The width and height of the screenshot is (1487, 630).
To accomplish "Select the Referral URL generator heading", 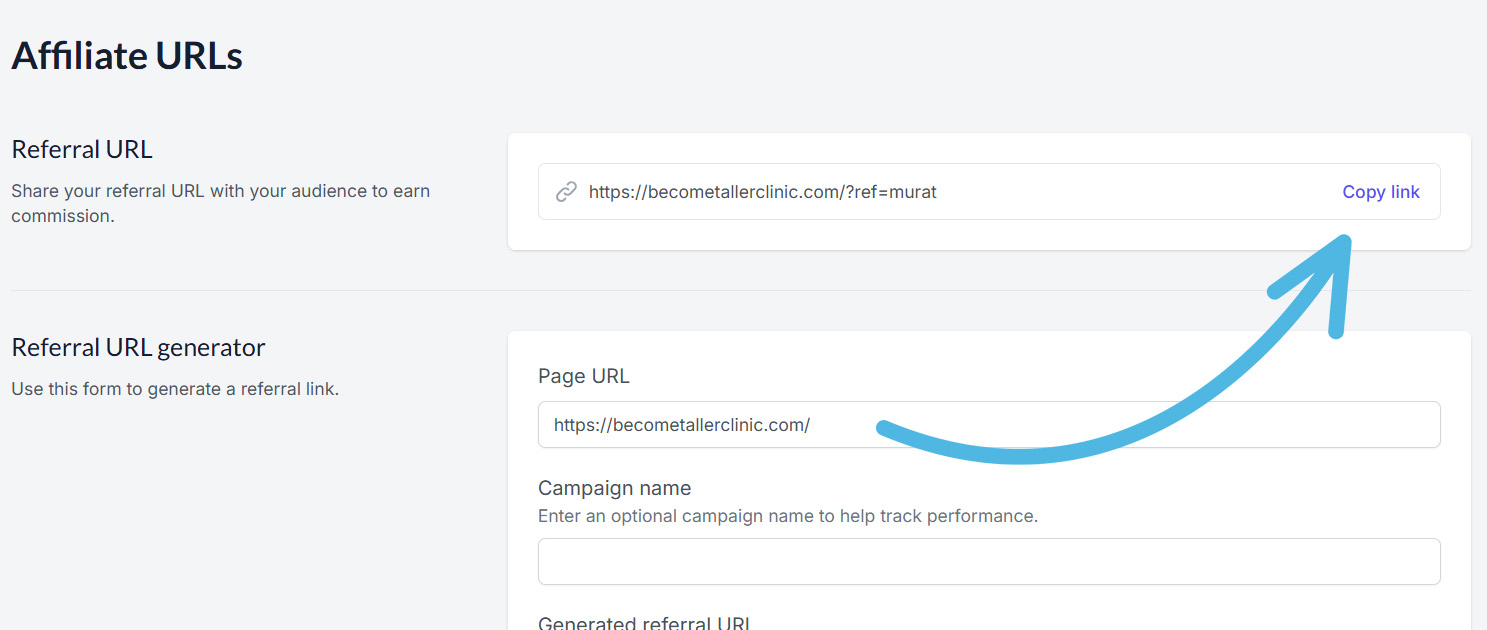I will [138, 348].
